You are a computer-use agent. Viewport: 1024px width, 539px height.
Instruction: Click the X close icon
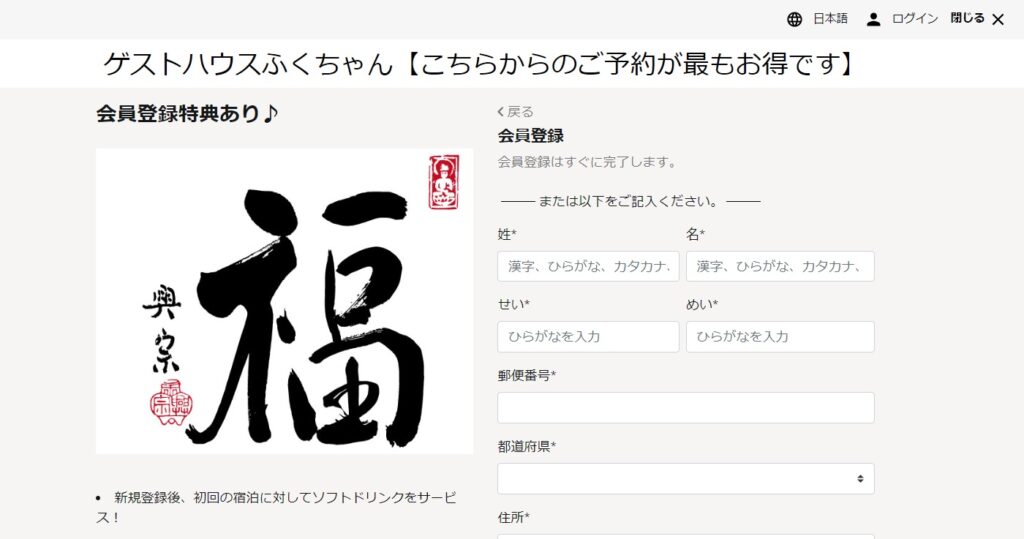point(998,20)
